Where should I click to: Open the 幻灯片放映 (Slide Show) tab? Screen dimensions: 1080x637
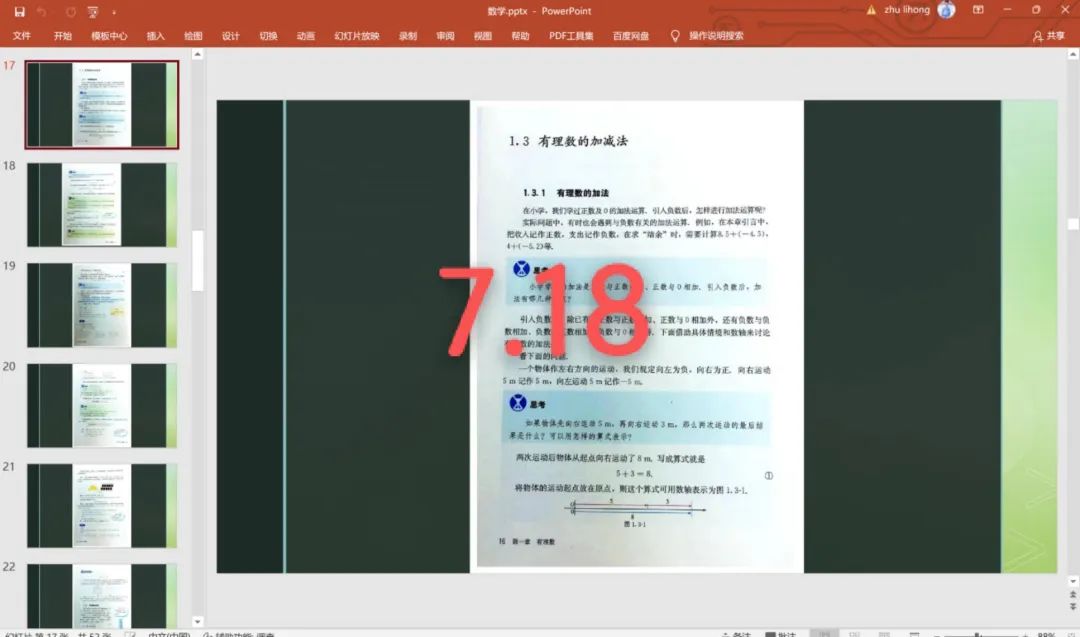[357, 36]
